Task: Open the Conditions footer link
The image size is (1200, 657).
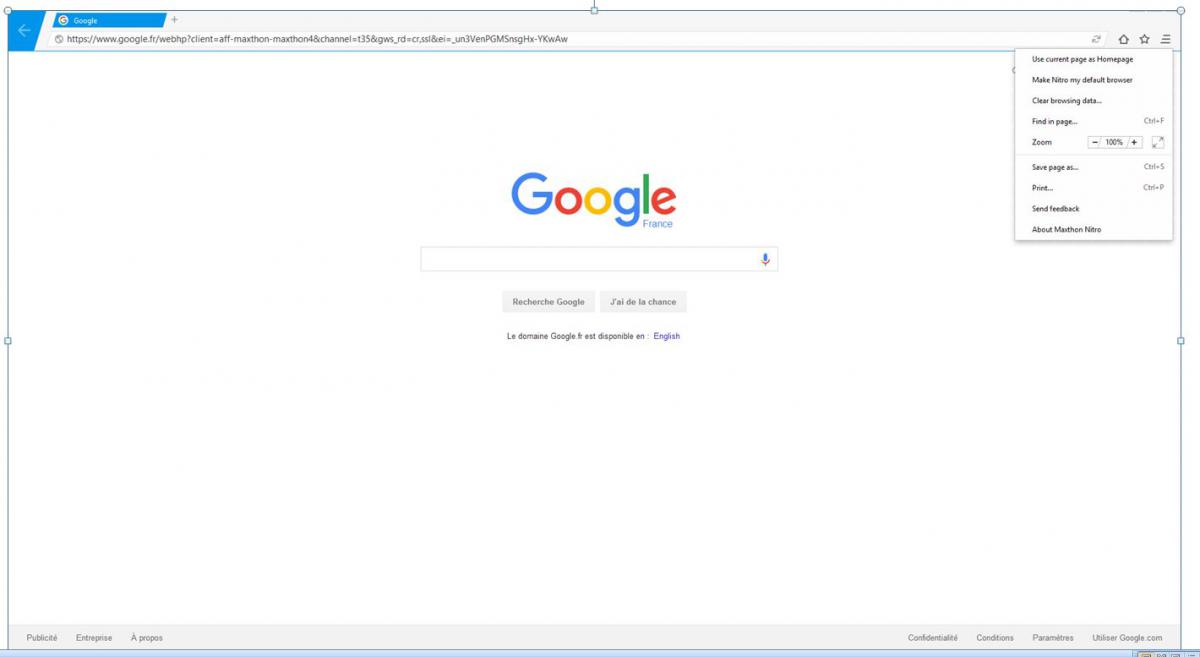Action: (995, 638)
